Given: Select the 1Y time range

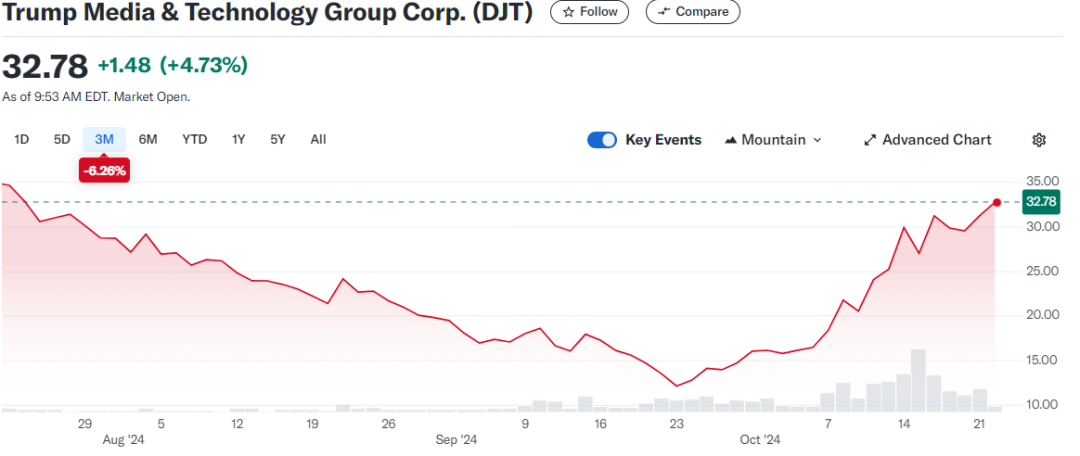Looking at the screenshot, I should click(238, 139).
